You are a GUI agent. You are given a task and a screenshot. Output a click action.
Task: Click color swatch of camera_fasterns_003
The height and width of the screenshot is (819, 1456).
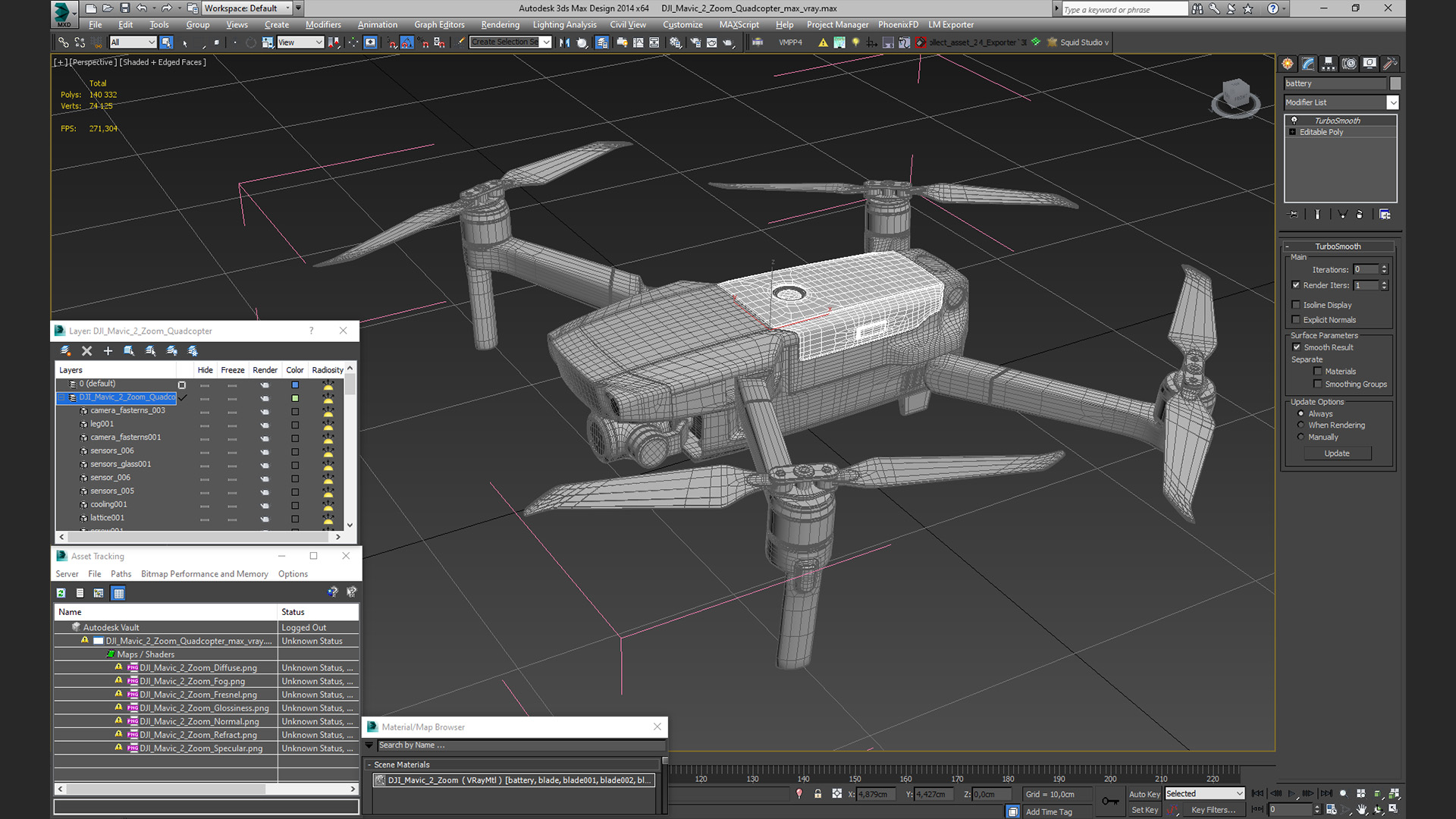(295, 412)
